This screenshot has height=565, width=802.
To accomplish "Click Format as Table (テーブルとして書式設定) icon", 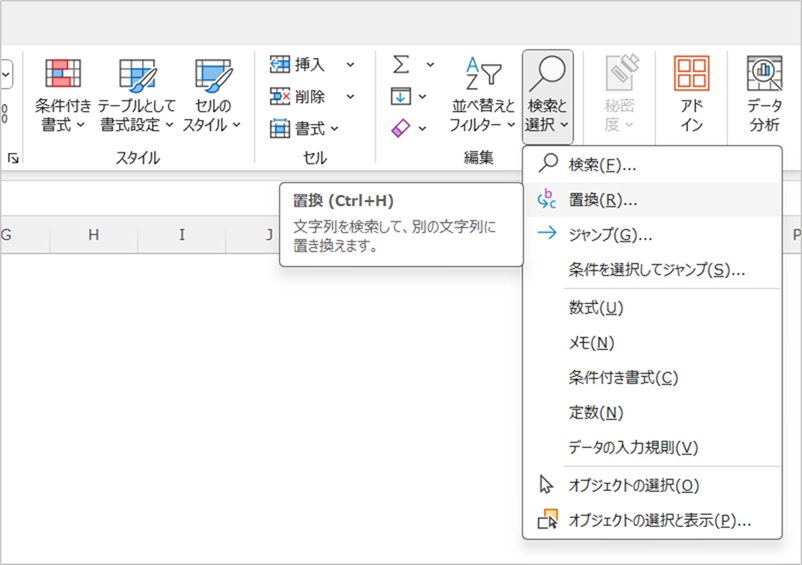I will tap(137, 74).
